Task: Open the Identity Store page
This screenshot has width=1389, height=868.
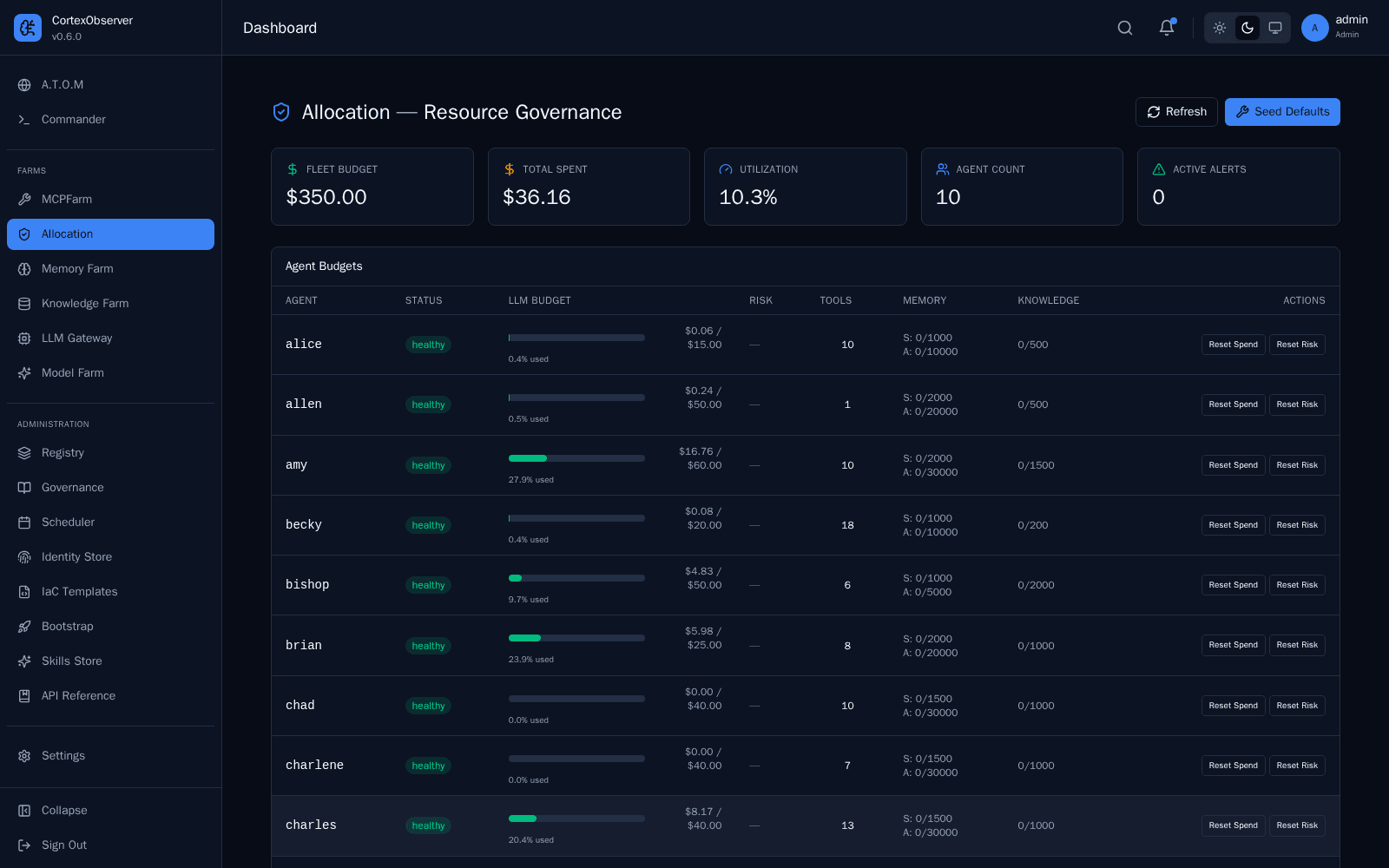Action: 110,557
